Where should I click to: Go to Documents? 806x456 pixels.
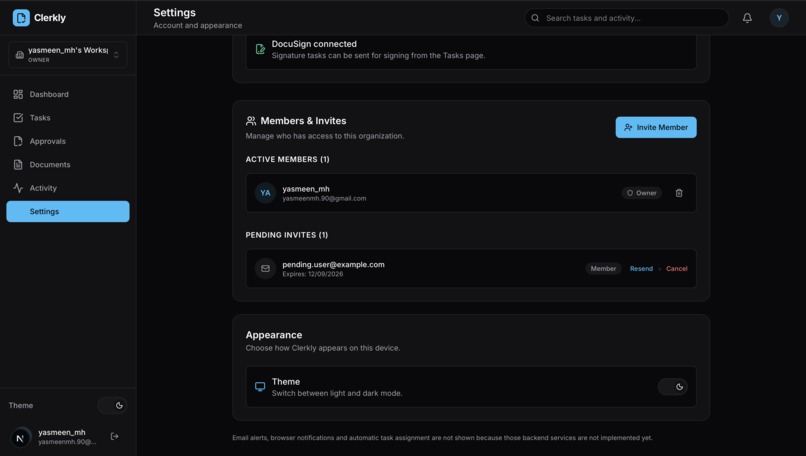[68, 165]
